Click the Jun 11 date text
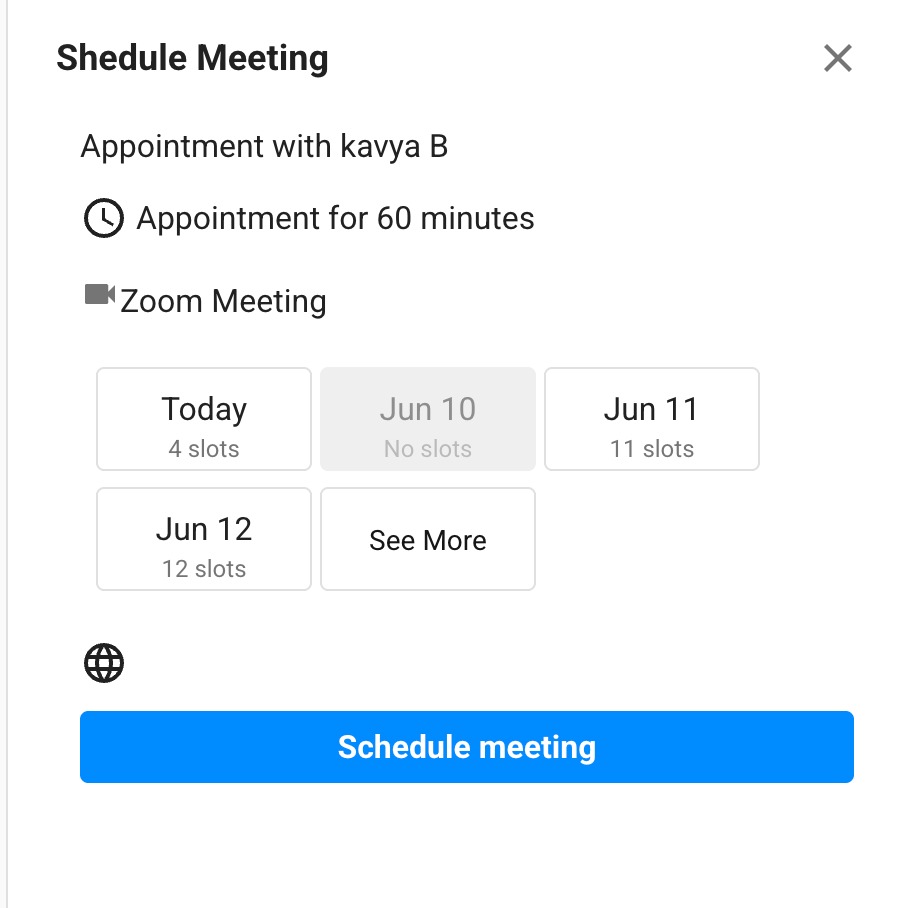The image size is (908, 908). pyautogui.click(x=651, y=408)
